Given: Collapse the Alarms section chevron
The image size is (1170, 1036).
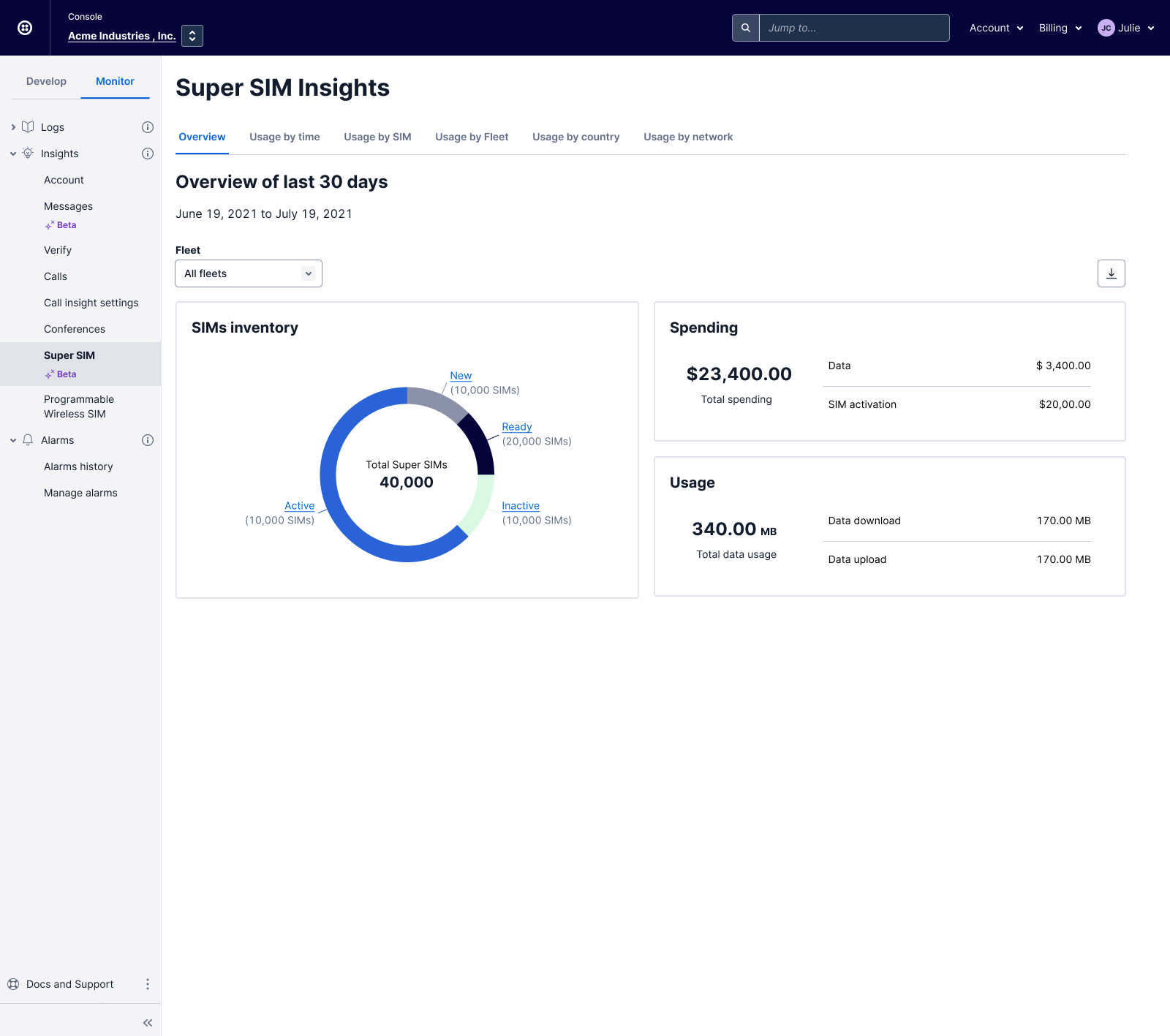Looking at the screenshot, I should tap(13, 440).
